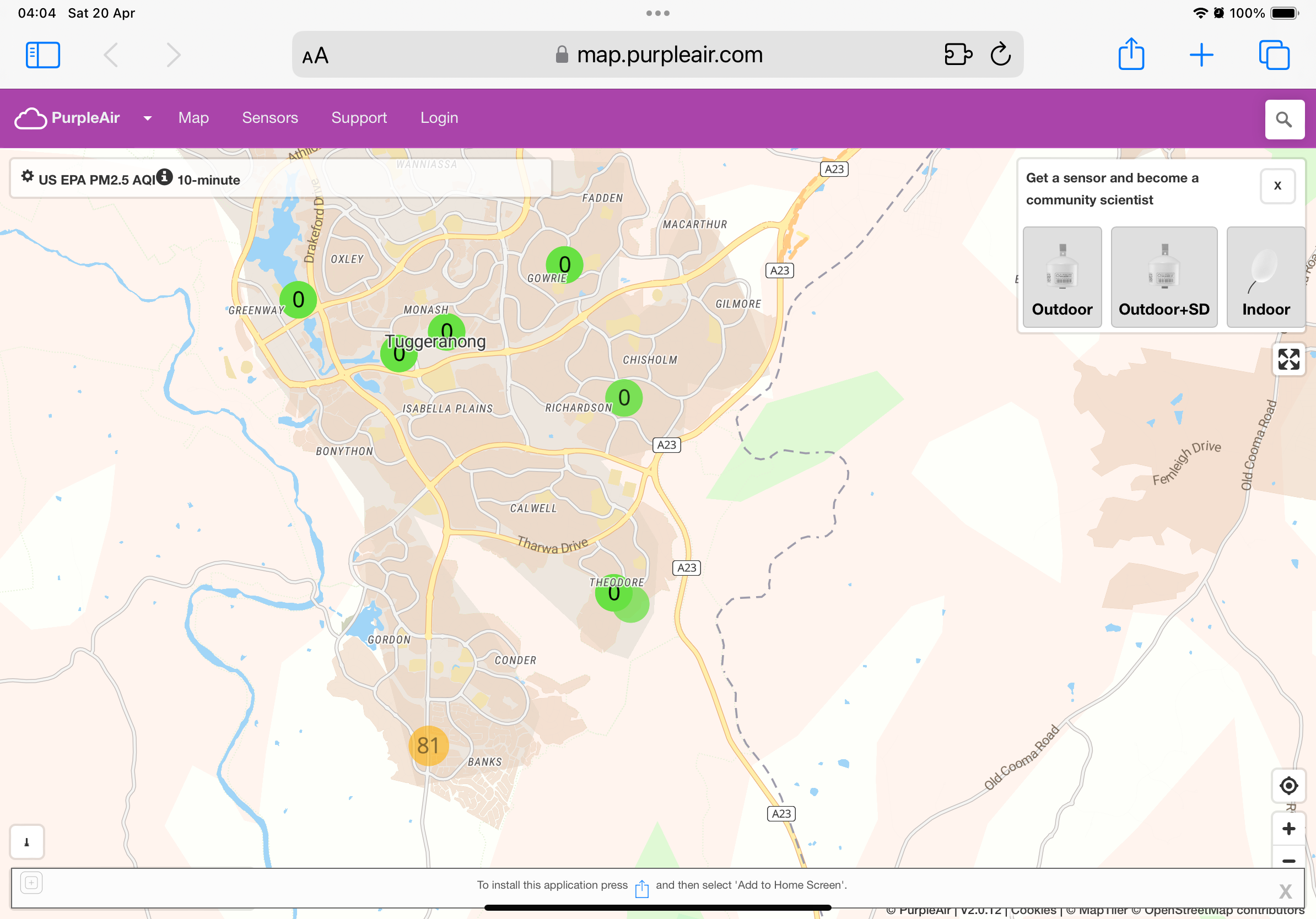This screenshot has height=919, width=1316.
Task: Open the AA reader view menu
Action: point(315,56)
